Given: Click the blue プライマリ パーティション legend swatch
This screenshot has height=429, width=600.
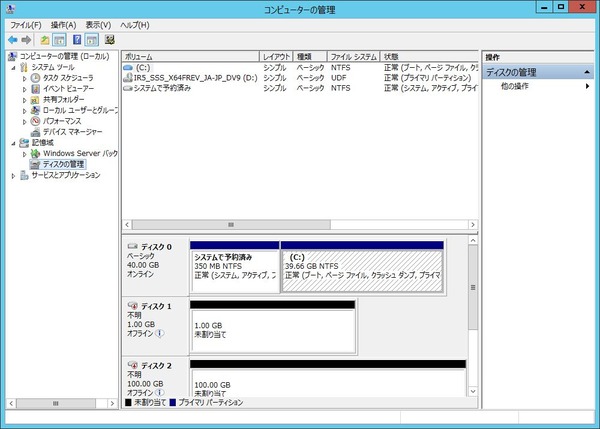Looking at the screenshot, I should point(173,403).
